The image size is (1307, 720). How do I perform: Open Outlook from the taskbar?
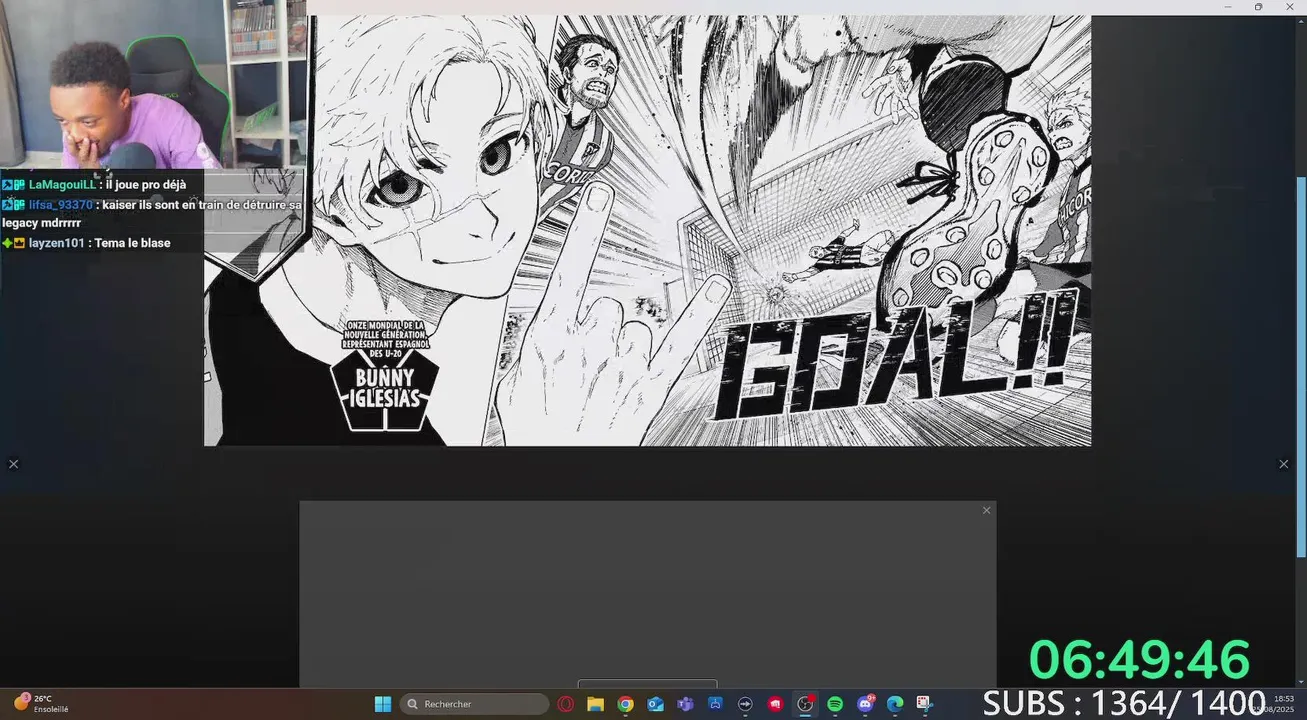[655, 704]
